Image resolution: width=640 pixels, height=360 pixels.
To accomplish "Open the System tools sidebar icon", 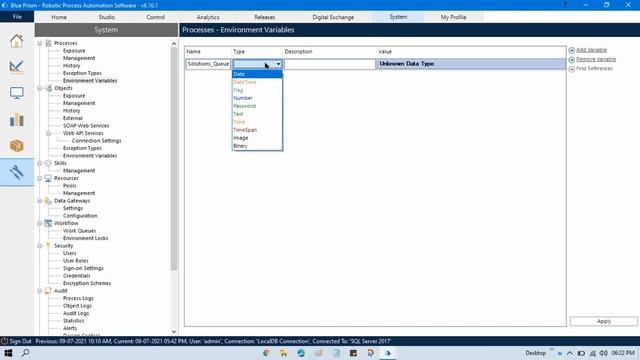I will pos(16,172).
